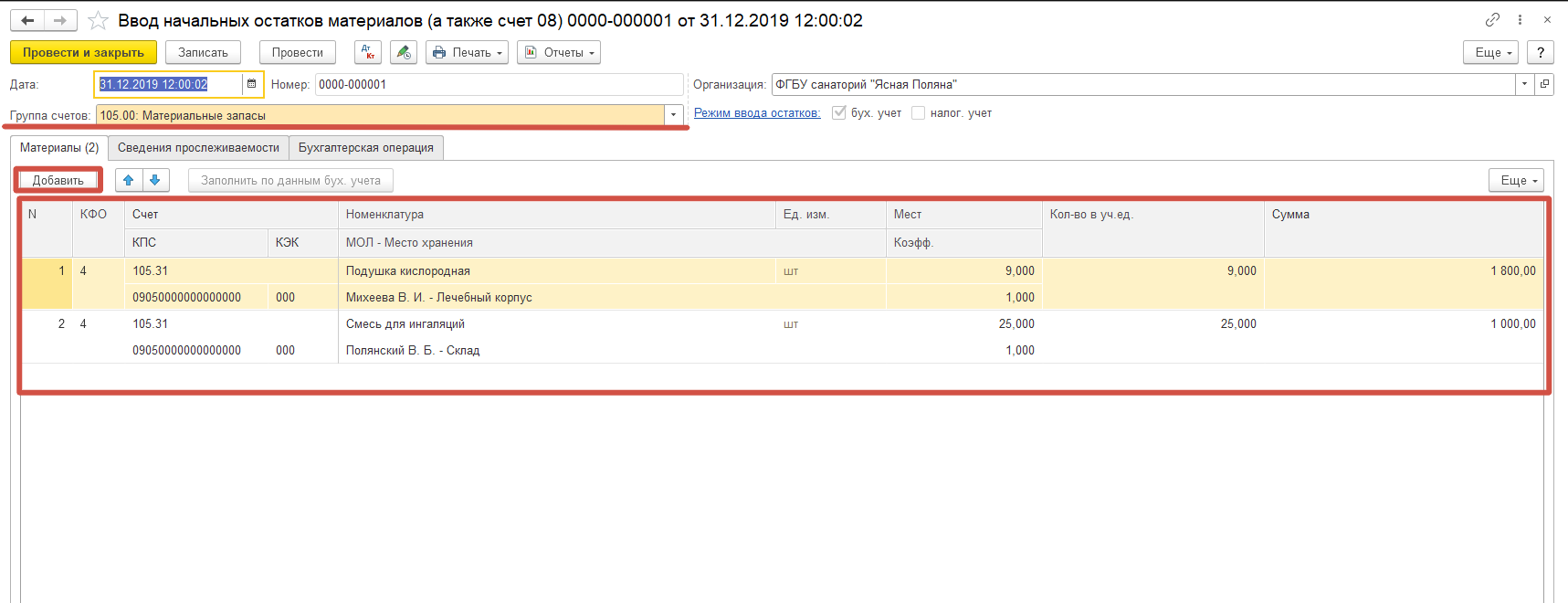Expand the Организация dropdown list
This screenshot has height=603, width=1568.
(1524, 84)
